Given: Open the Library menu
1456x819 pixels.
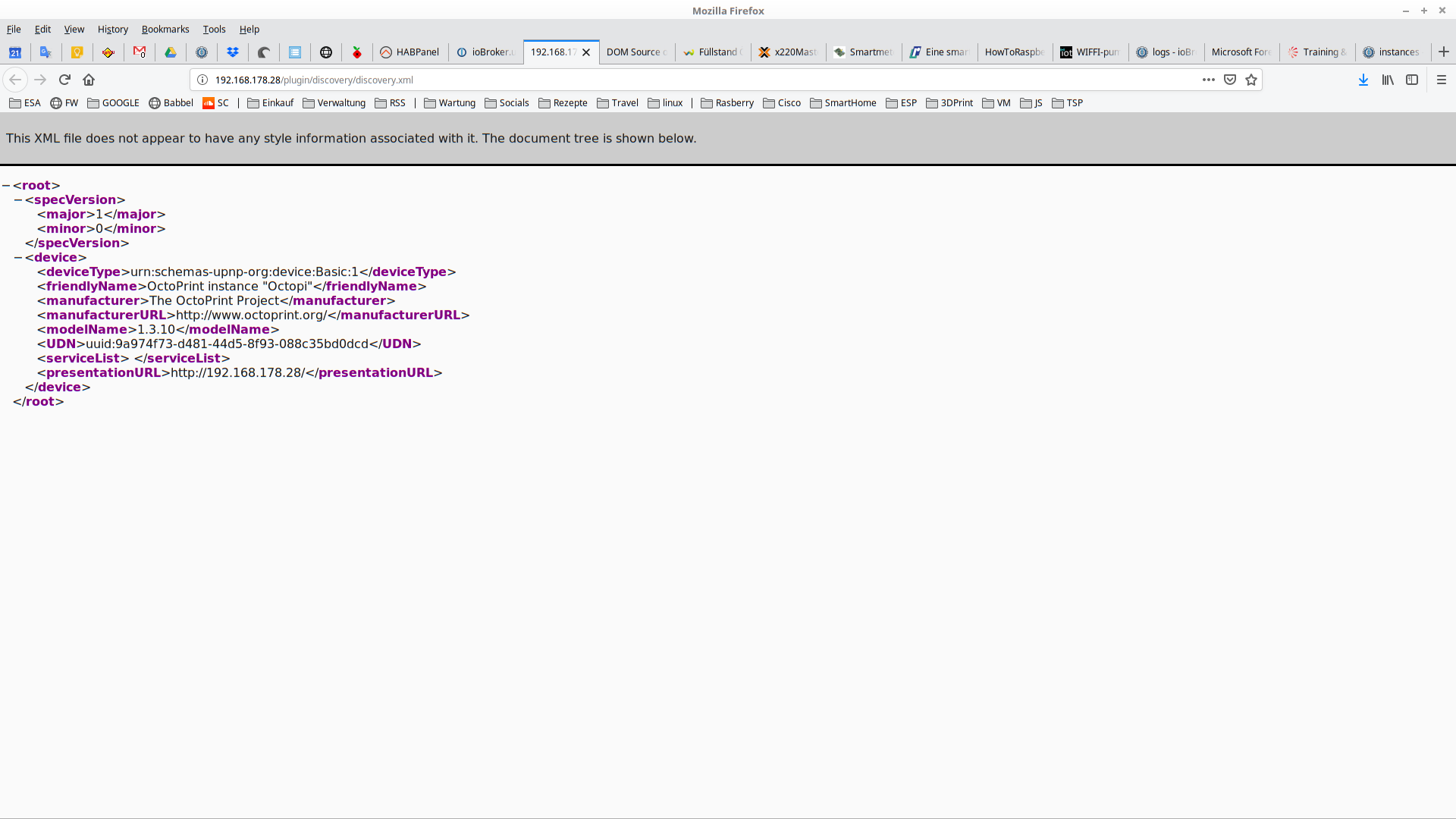Looking at the screenshot, I should tap(1388, 80).
